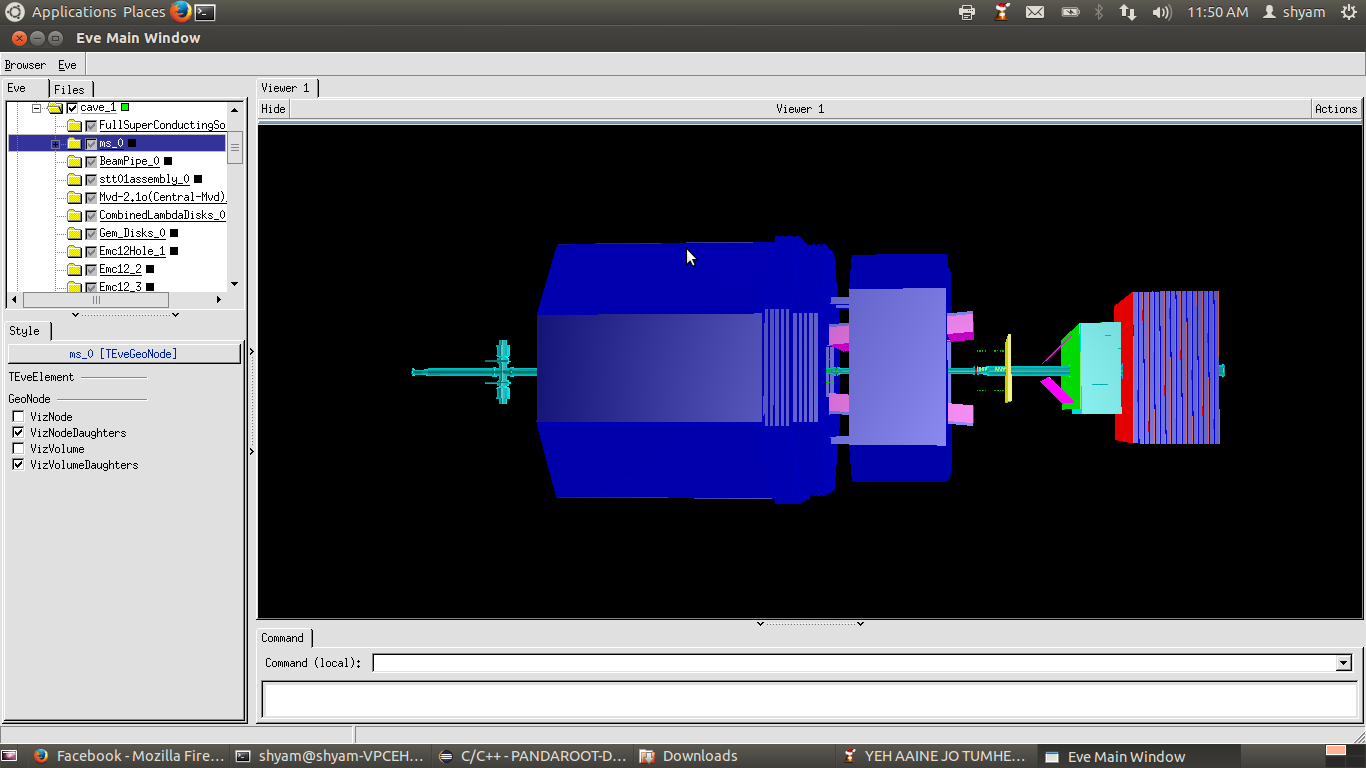Click the CombinedLambdaDisks_0 folder icon
This screenshot has width=1366, height=768.
click(74, 215)
